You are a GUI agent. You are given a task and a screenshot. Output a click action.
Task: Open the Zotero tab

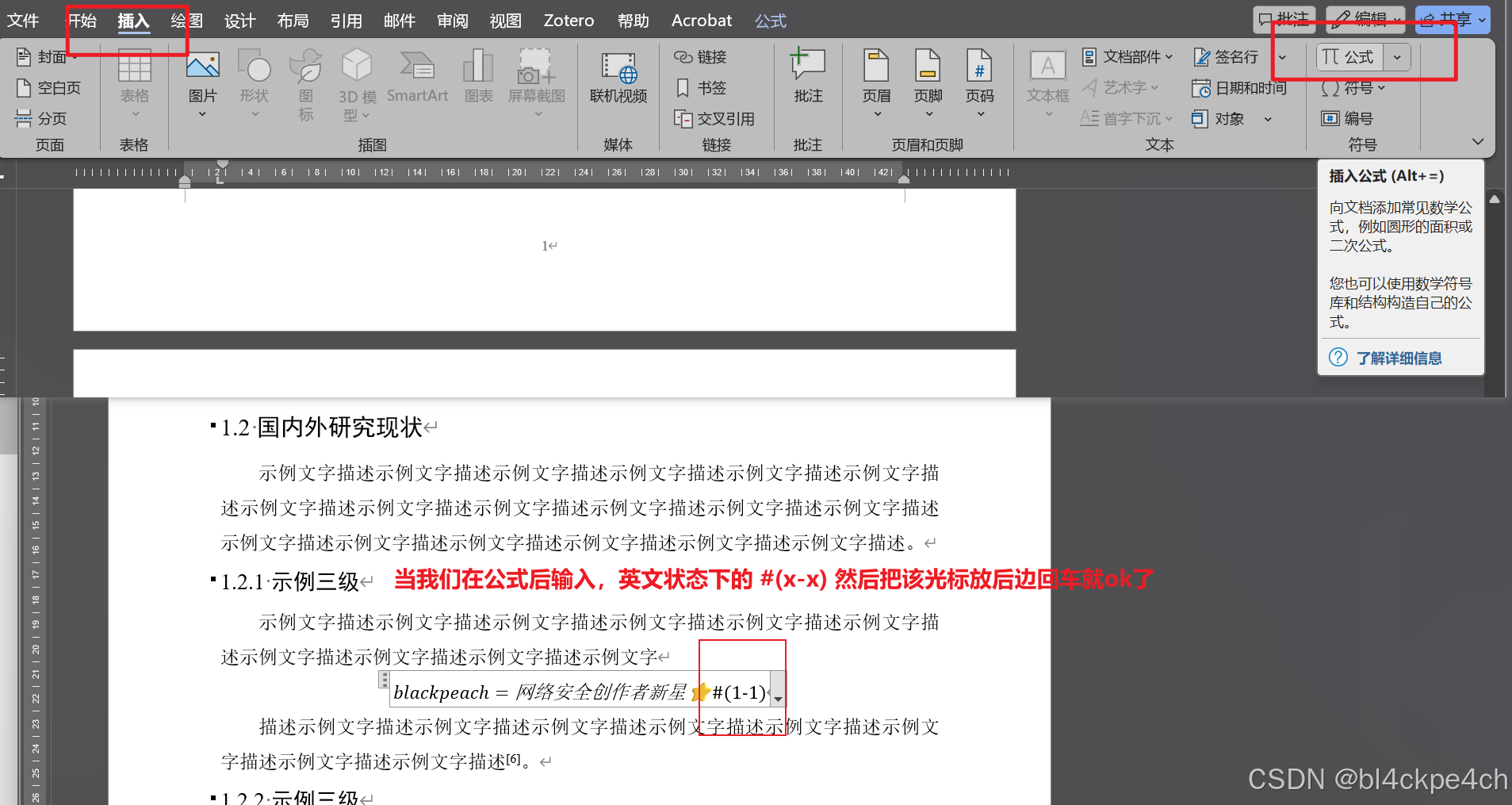click(568, 21)
